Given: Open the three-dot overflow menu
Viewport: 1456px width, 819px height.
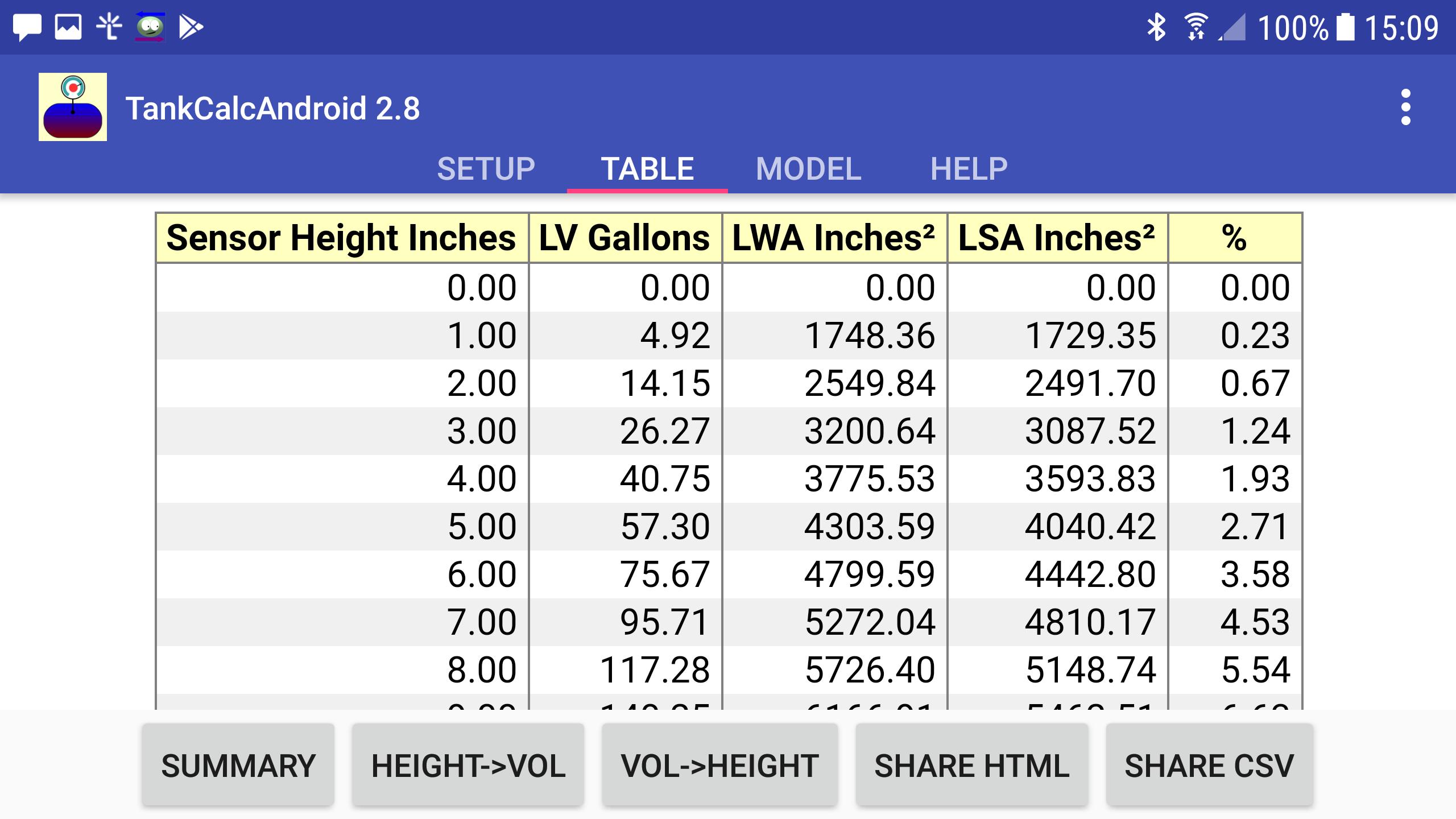Looking at the screenshot, I should [1405, 107].
